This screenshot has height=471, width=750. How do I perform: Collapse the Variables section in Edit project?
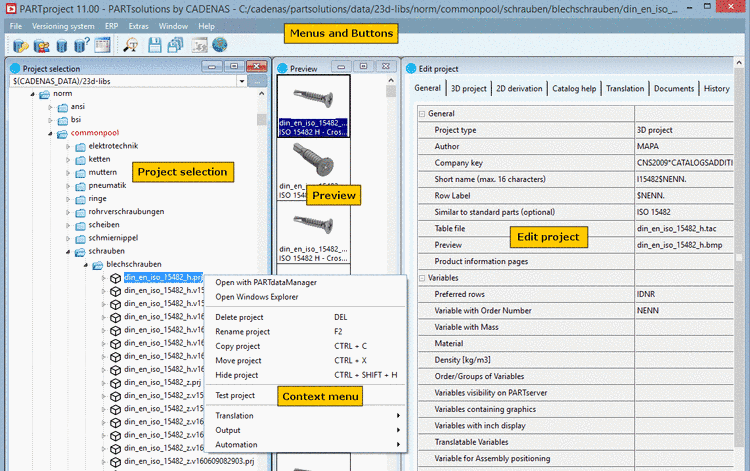tap(422, 278)
